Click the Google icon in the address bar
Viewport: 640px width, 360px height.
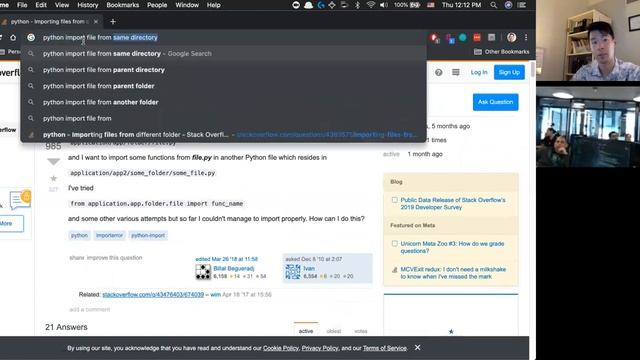(31, 38)
